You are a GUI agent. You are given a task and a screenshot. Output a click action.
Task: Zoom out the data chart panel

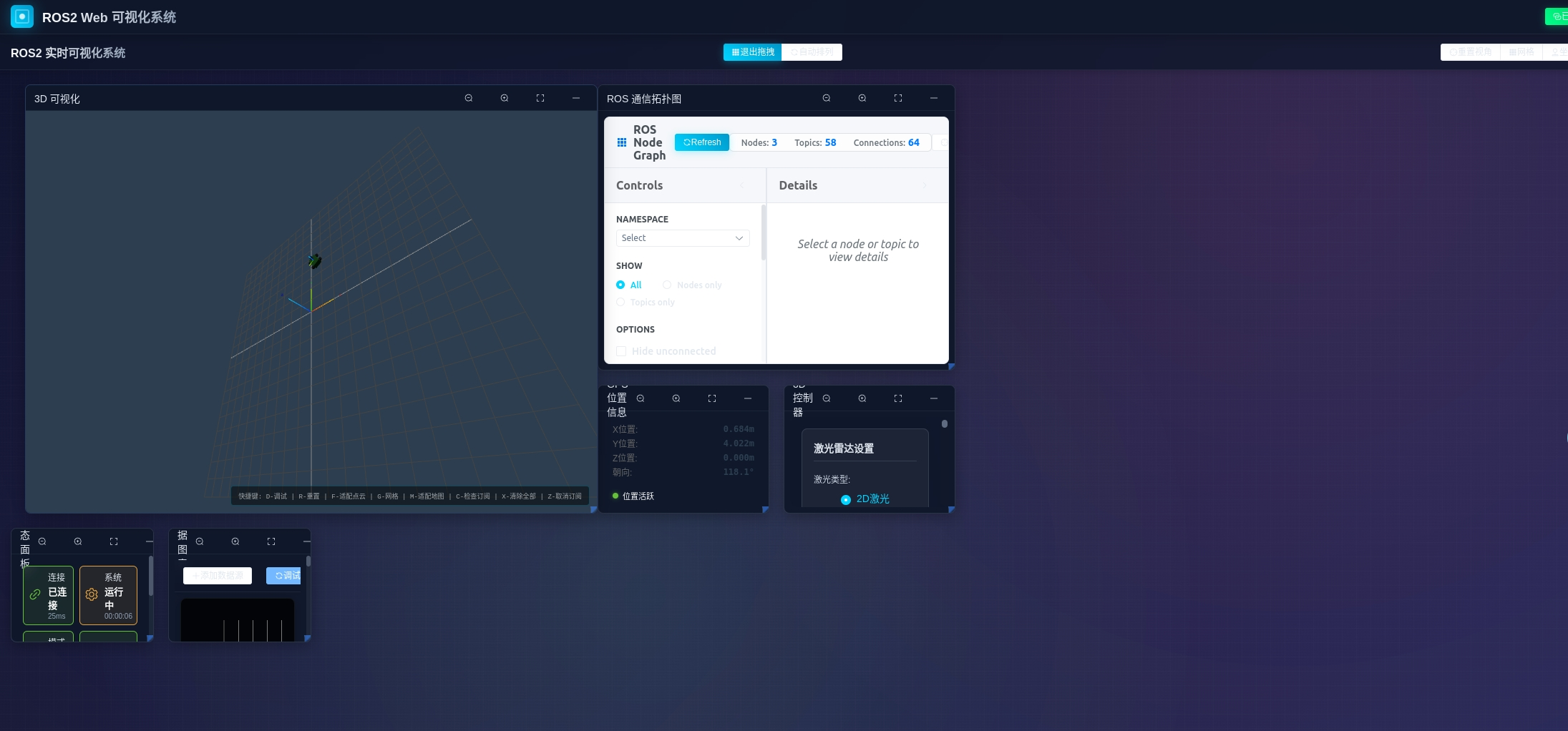(x=200, y=541)
